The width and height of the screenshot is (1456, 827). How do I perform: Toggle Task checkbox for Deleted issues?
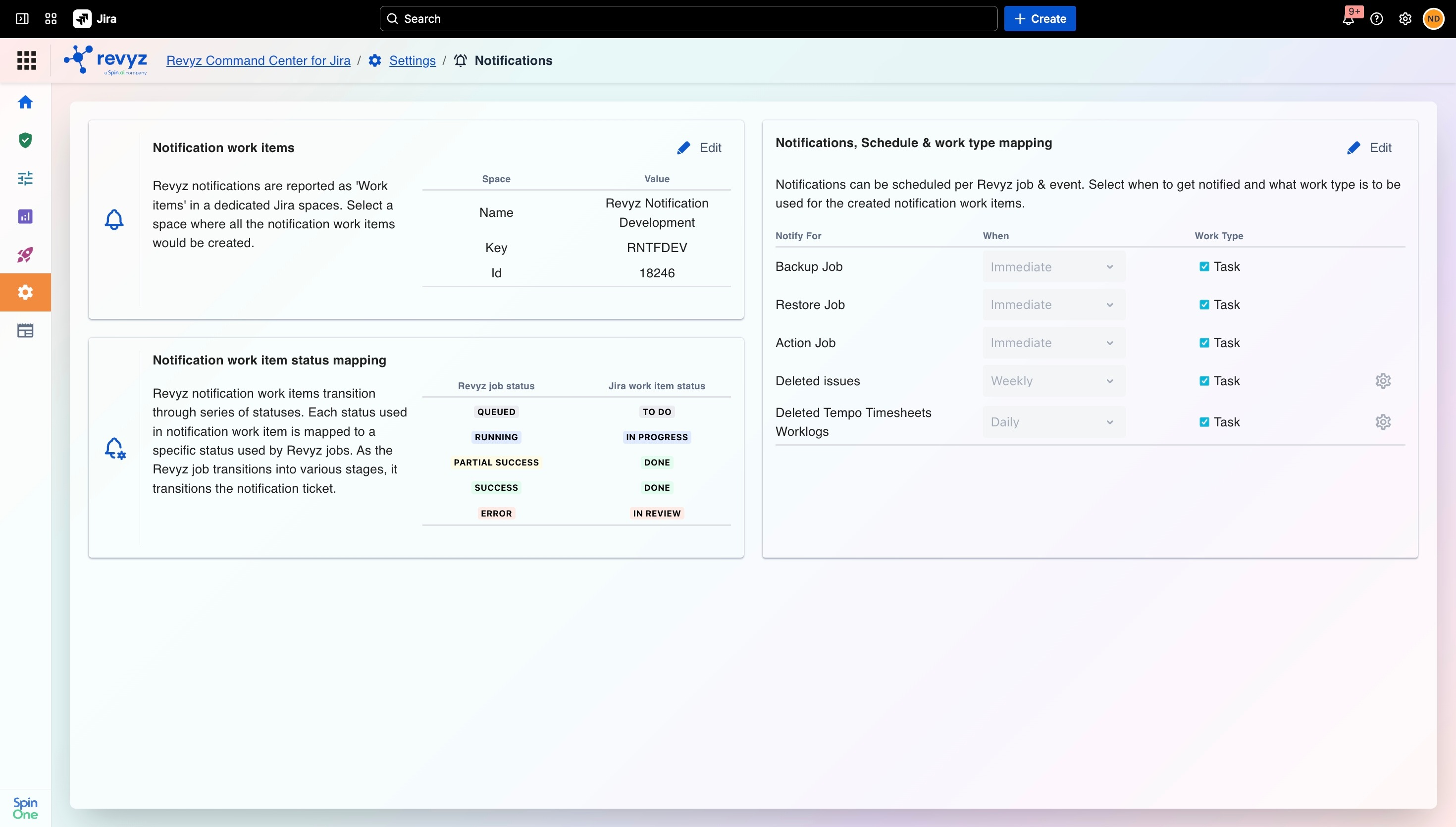pyautogui.click(x=1204, y=380)
